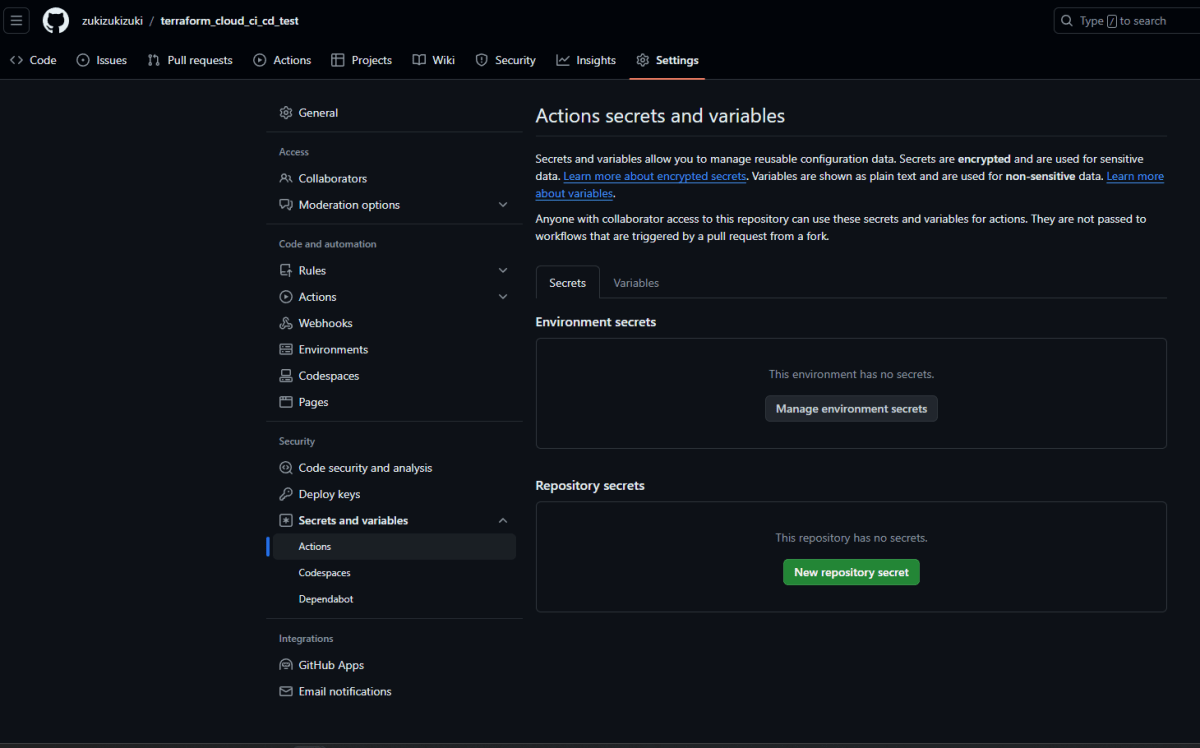Screen dimensions: 1200x748
Task: Switch to the Variables tab
Action: 636,283
